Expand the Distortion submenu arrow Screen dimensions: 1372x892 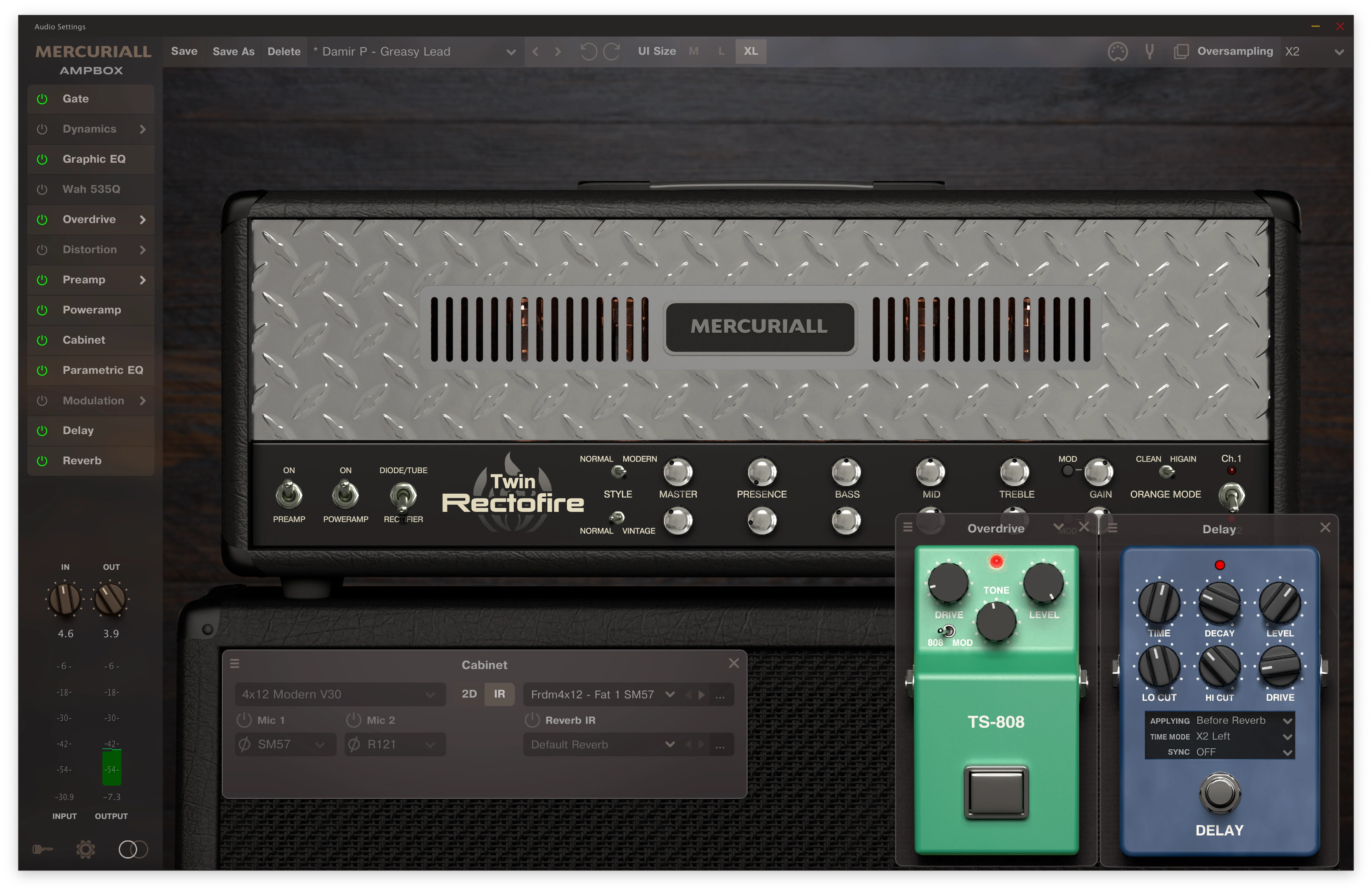click(143, 250)
